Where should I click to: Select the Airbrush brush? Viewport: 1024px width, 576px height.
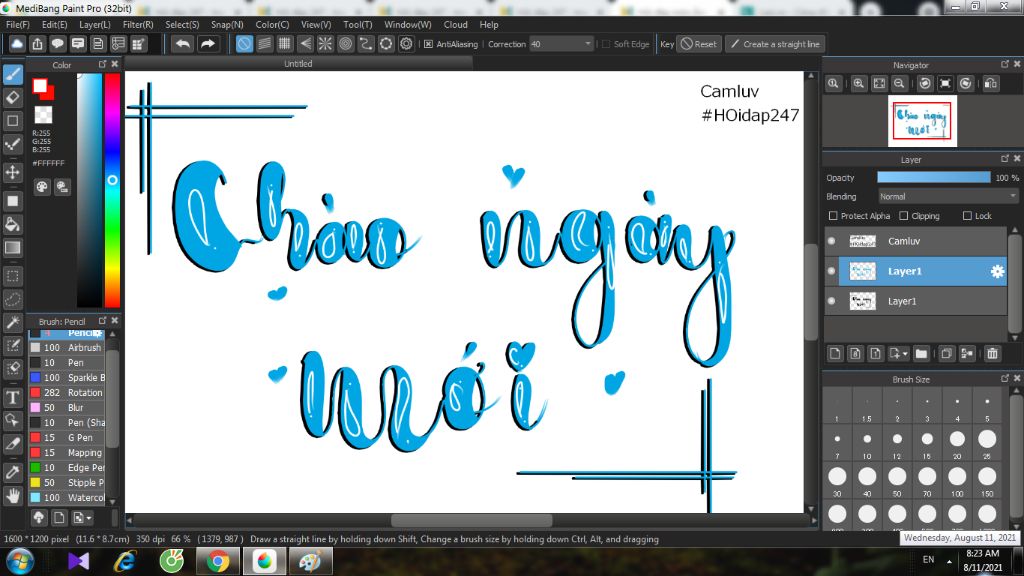click(x=67, y=347)
